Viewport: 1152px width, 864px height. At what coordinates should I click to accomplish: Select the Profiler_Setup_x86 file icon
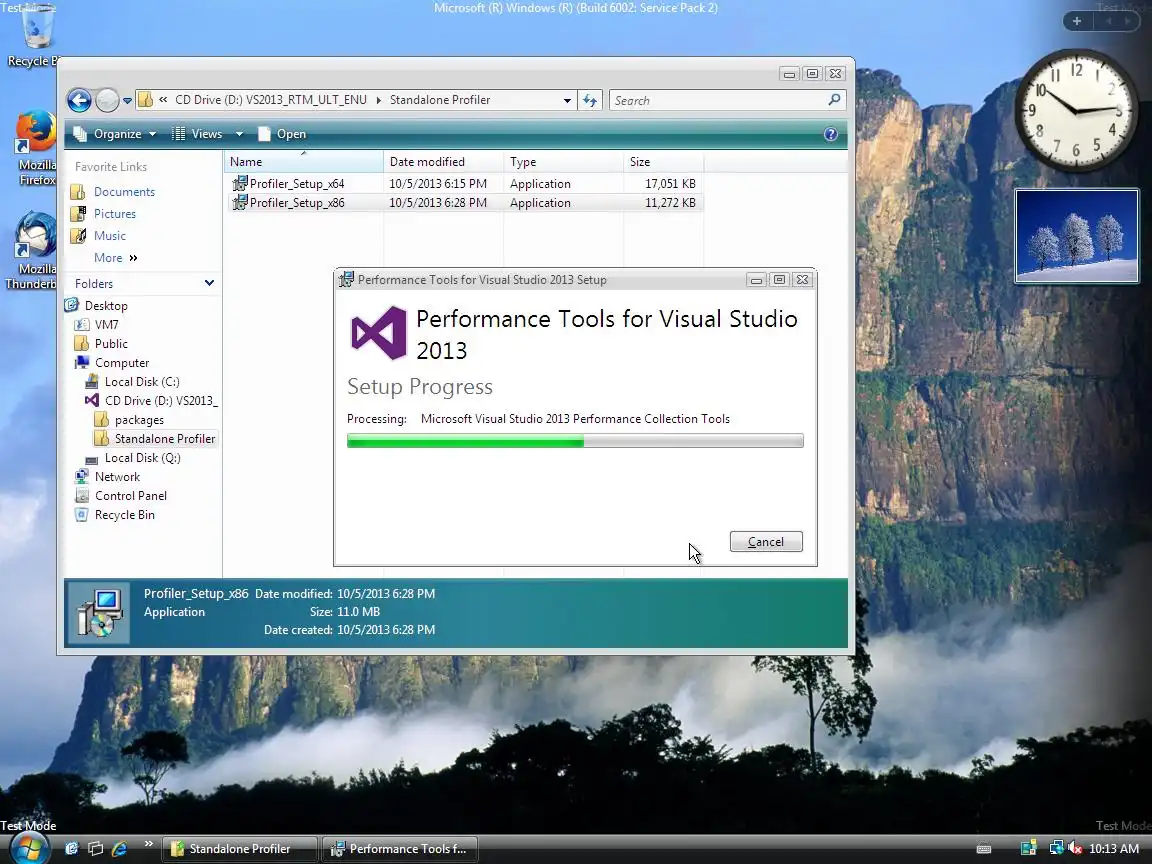click(x=240, y=203)
